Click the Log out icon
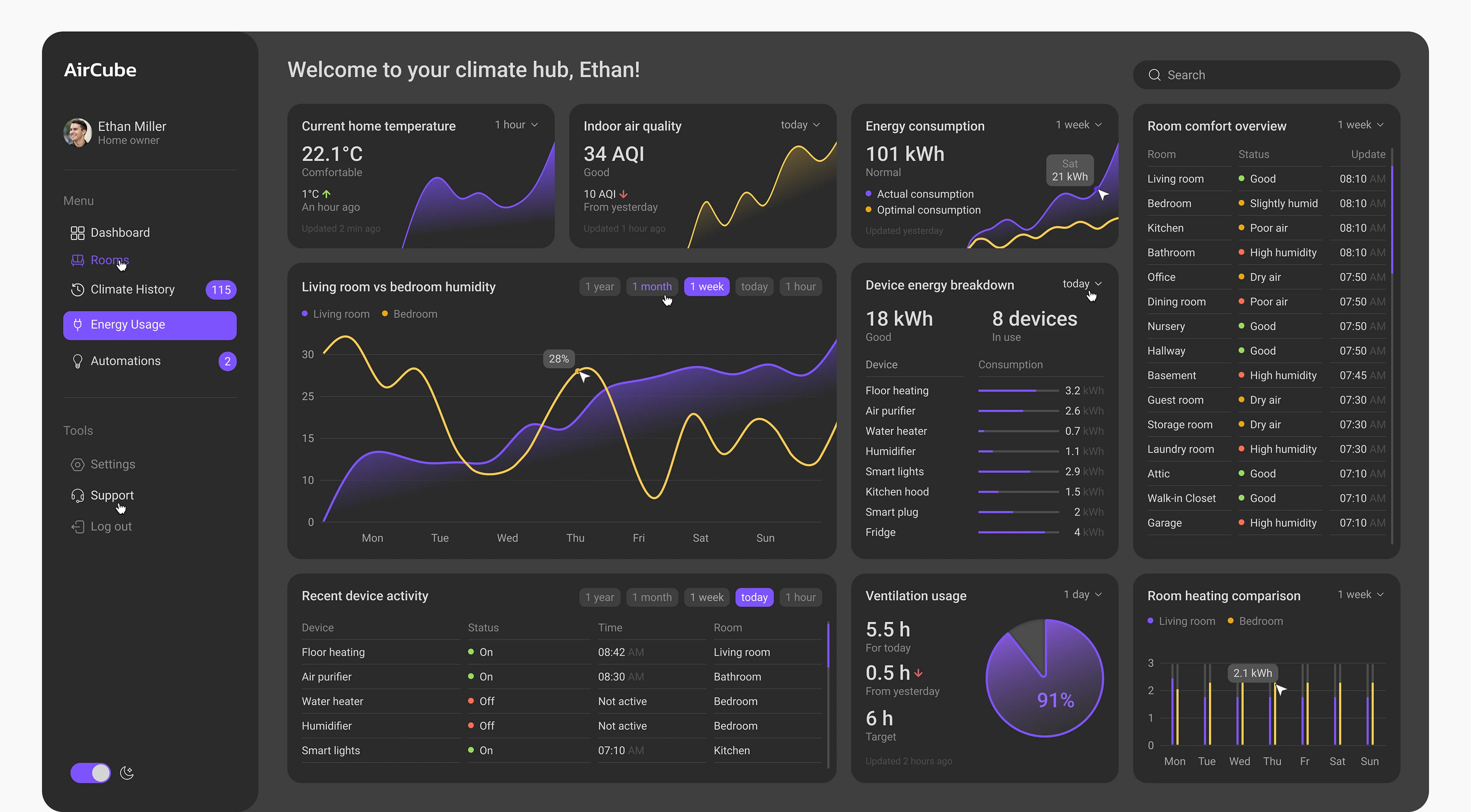The height and width of the screenshot is (812, 1471). [x=77, y=527]
